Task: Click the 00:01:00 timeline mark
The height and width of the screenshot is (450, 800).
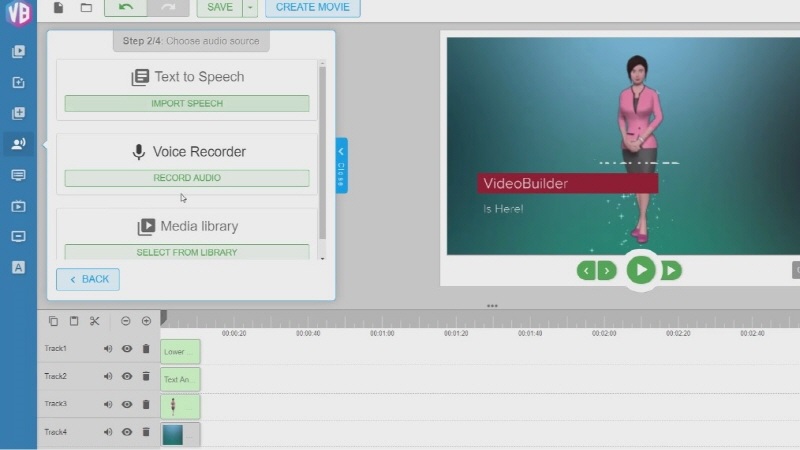Action: tap(382, 333)
